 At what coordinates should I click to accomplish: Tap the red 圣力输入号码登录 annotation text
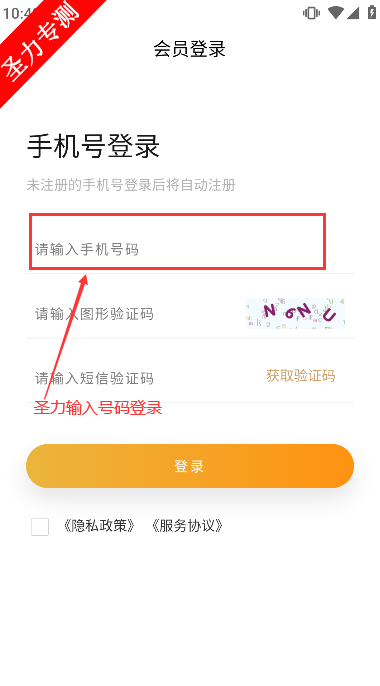(98, 407)
